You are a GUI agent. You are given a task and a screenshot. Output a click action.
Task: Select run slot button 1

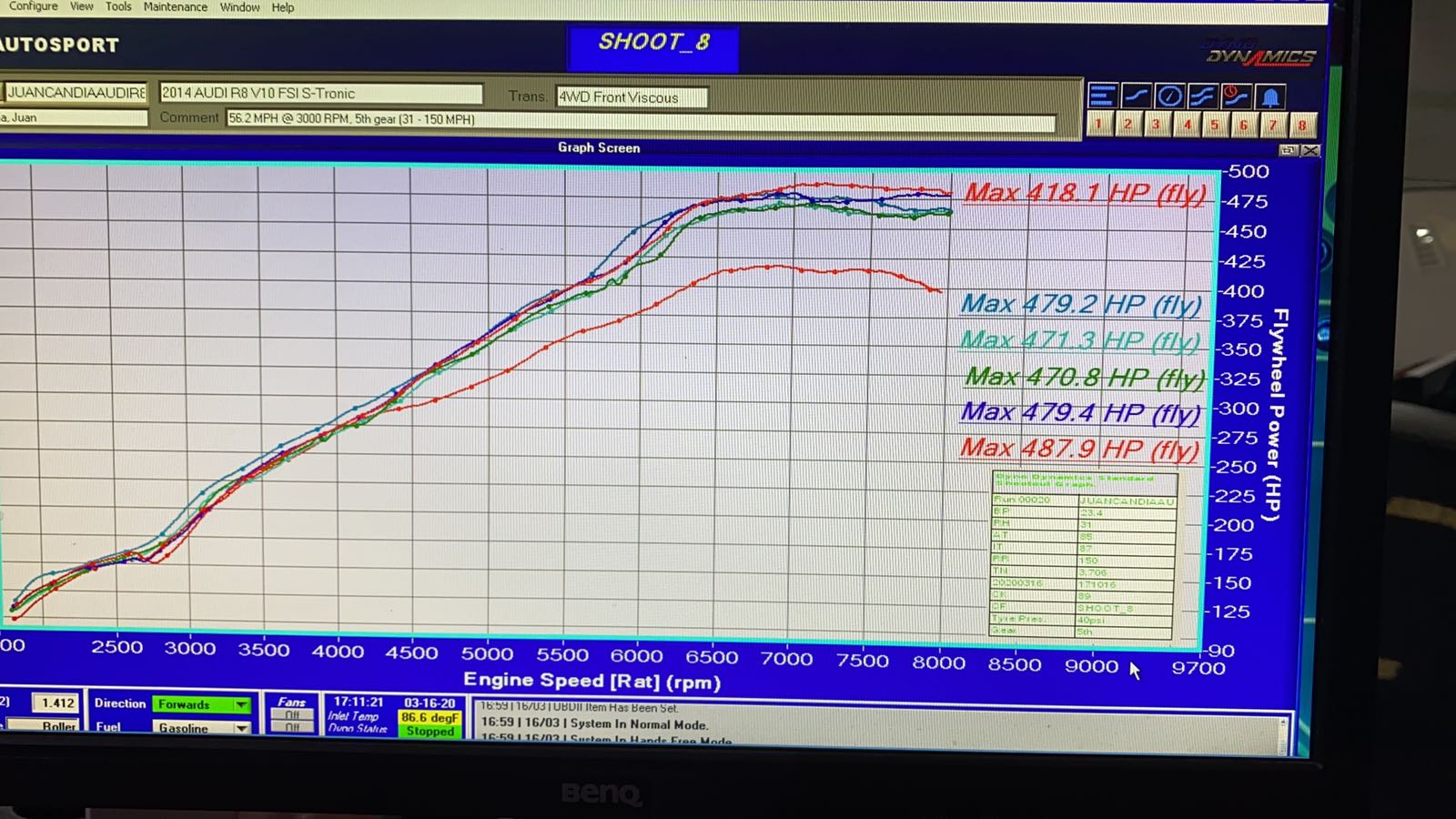point(1099,124)
